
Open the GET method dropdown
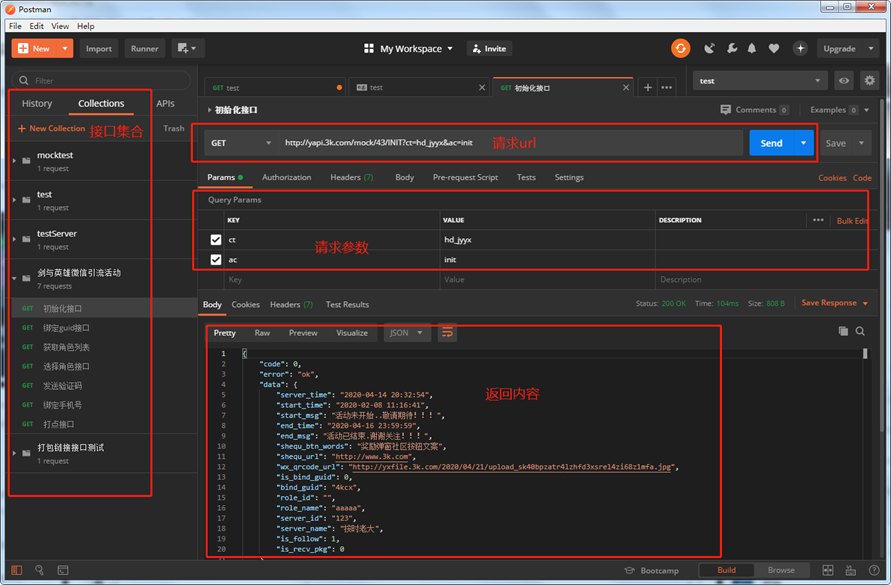pos(241,143)
